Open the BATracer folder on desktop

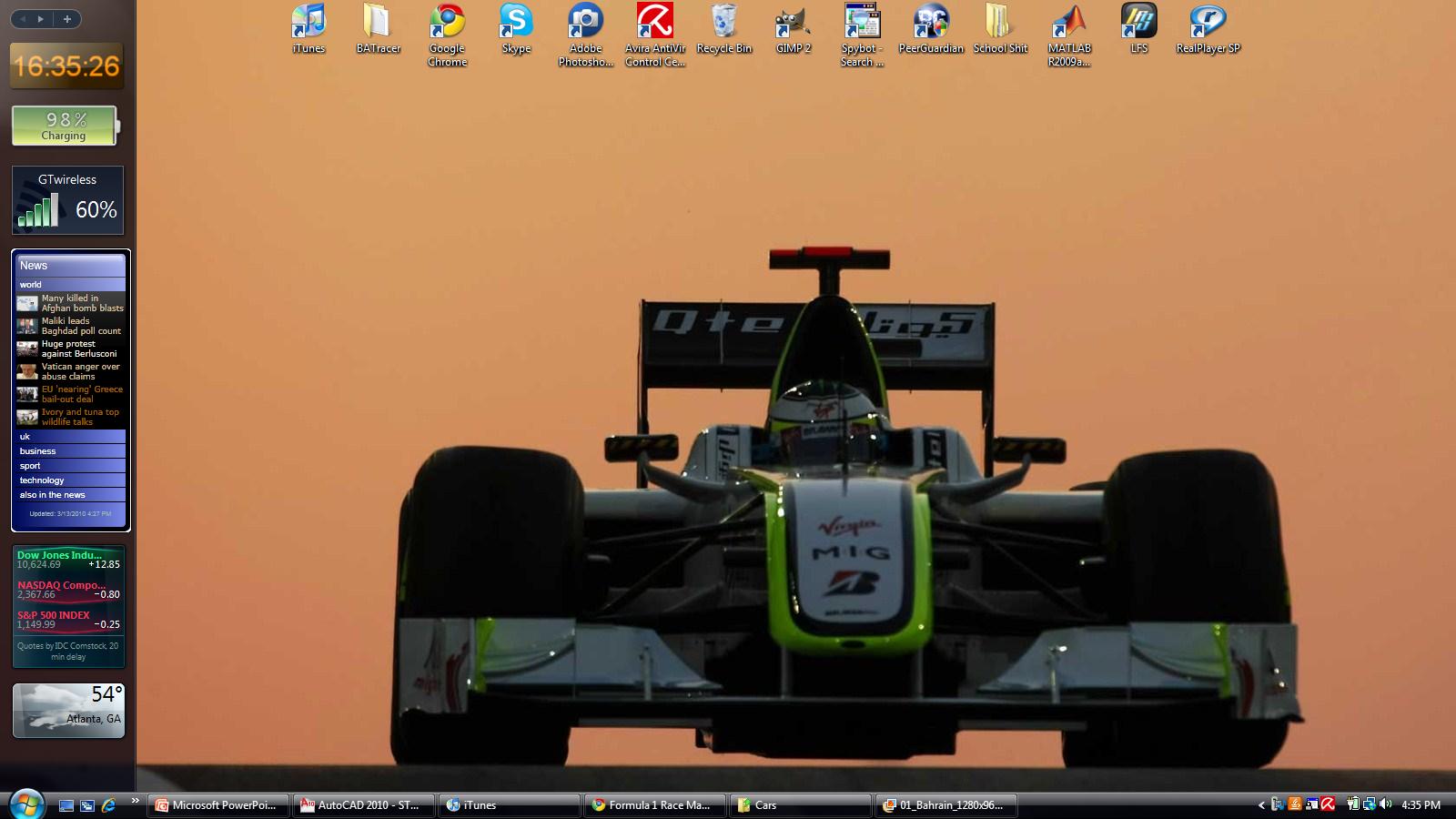(379, 28)
